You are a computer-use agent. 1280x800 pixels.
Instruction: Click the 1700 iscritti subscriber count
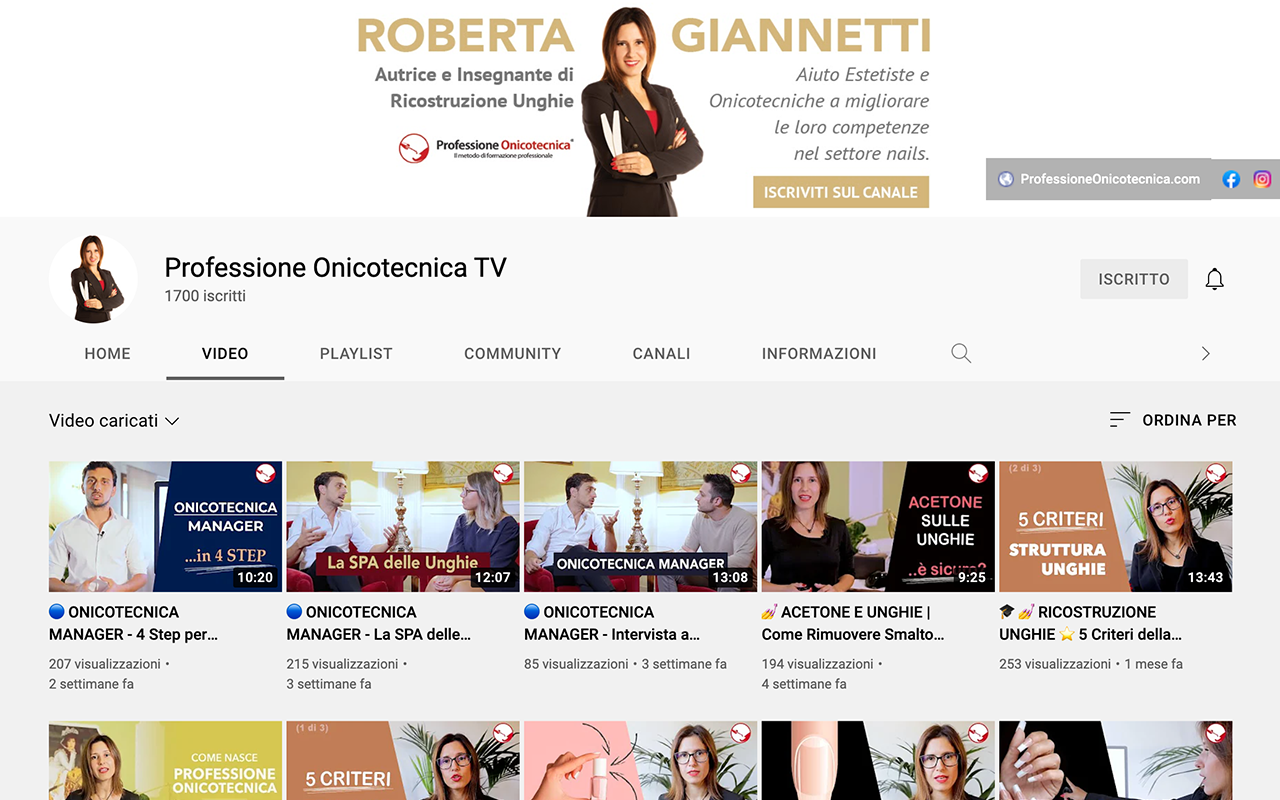point(205,296)
